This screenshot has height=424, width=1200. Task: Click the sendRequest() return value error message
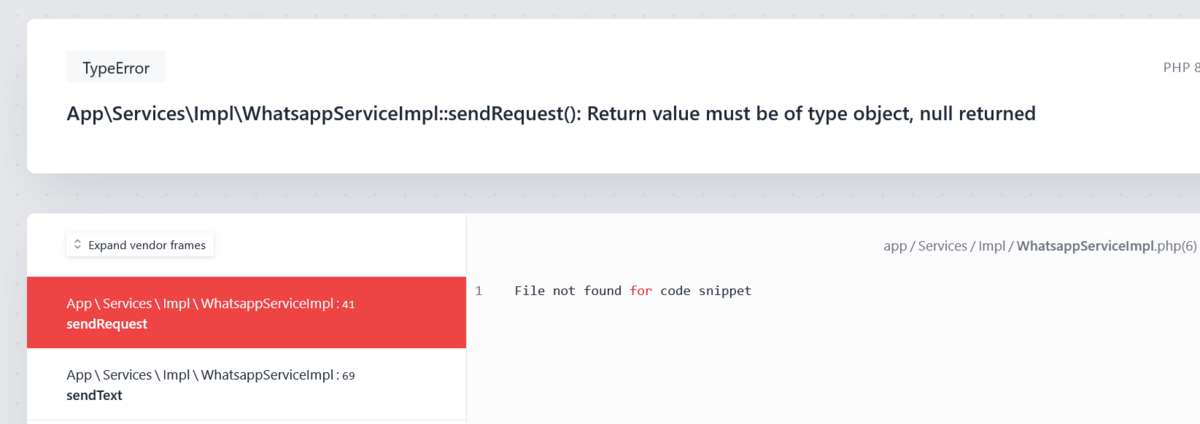[551, 114]
